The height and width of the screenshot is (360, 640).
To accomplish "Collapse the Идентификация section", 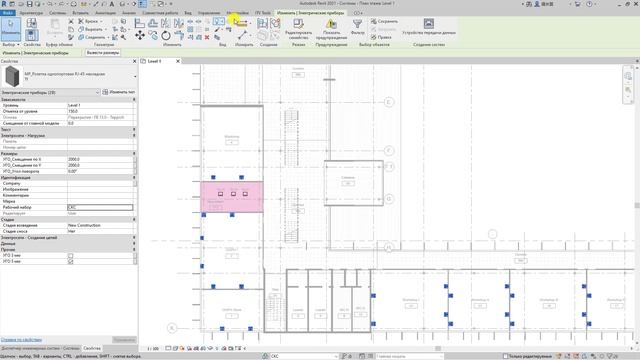I will pos(134,178).
